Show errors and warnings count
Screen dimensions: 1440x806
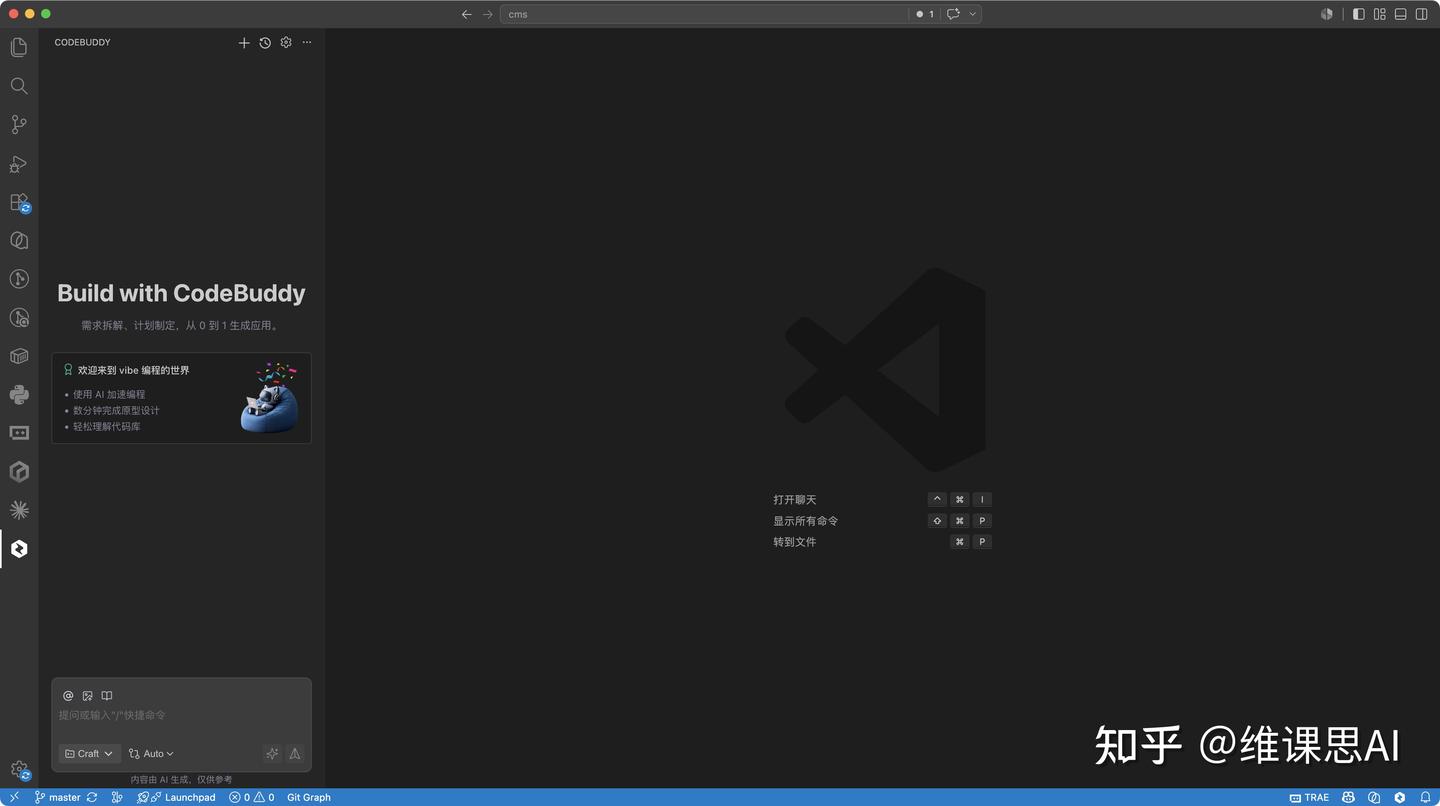pos(251,798)
